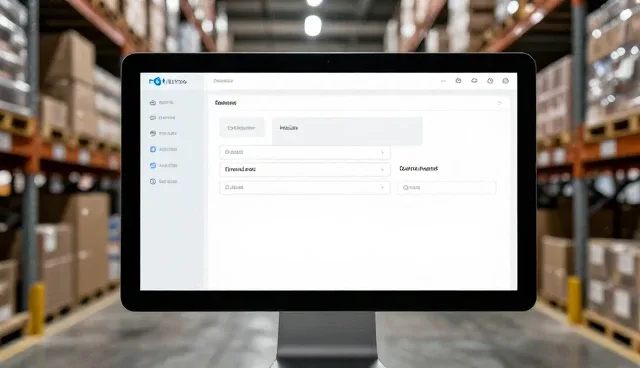Open the first sidebar navigation icon
Viewport: 640px width, 368px height.
click(x=153, y=102)
